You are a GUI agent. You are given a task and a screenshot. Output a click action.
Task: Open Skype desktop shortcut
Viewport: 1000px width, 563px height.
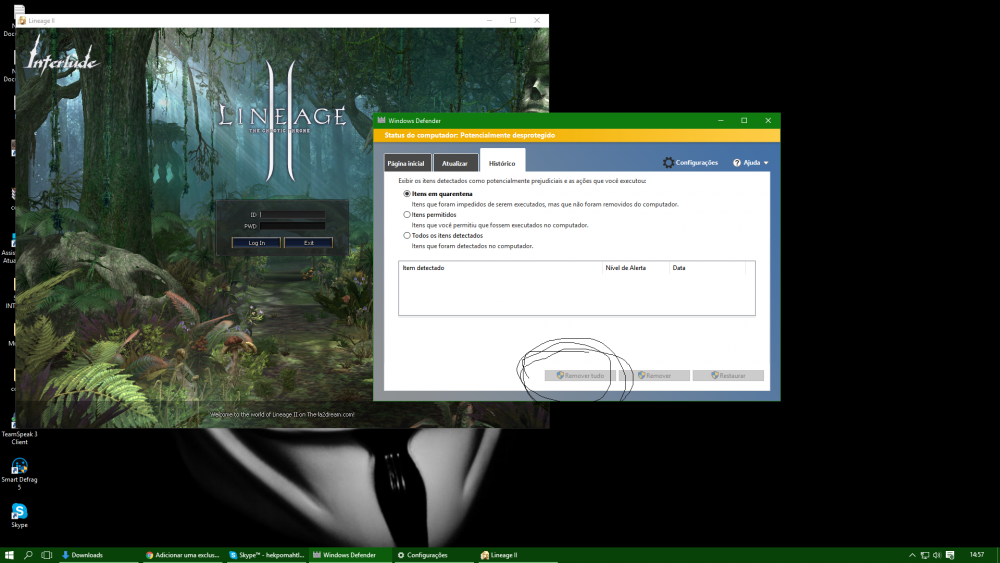click(19, 511)
